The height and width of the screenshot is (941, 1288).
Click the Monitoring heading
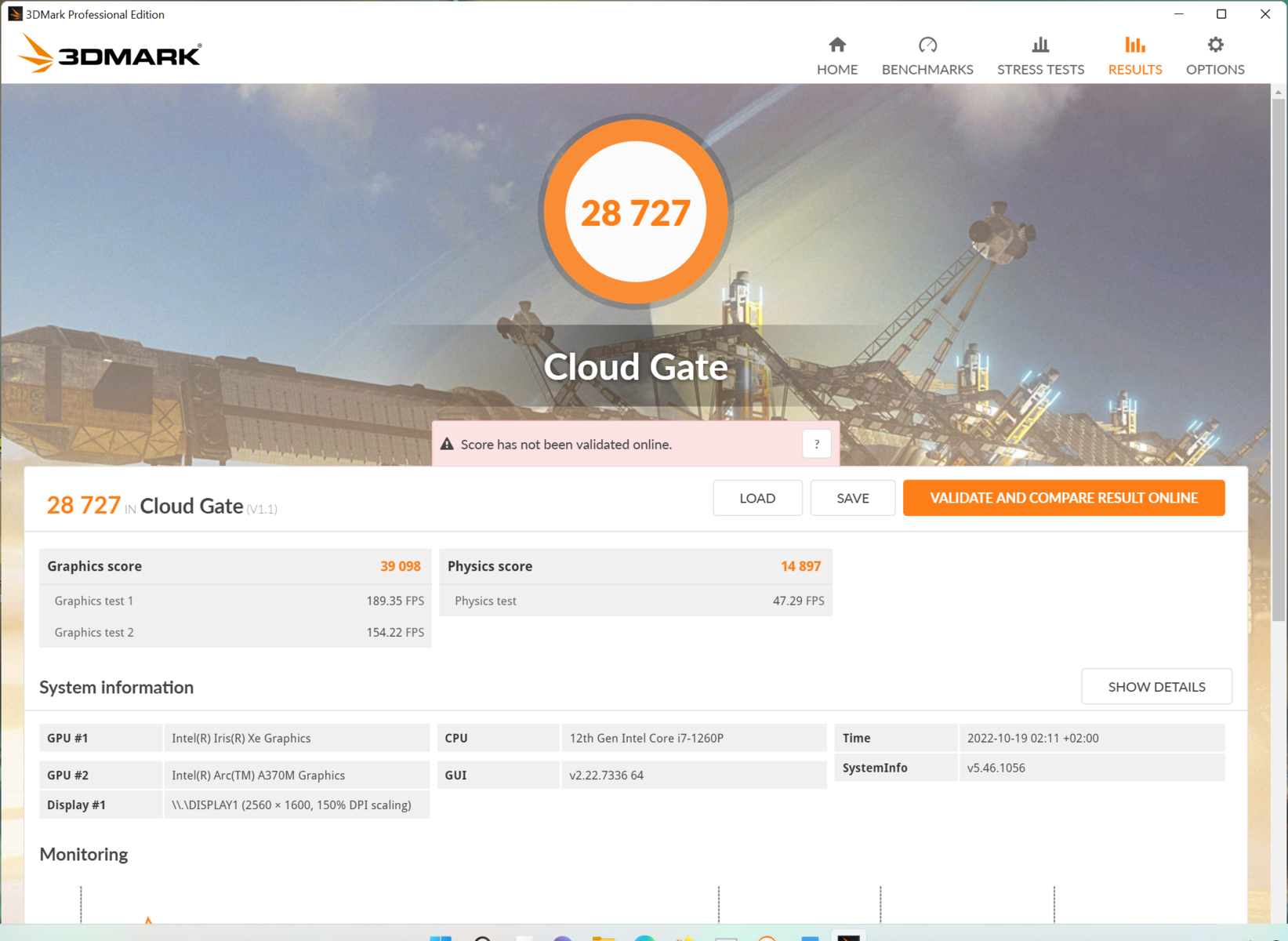83,854
